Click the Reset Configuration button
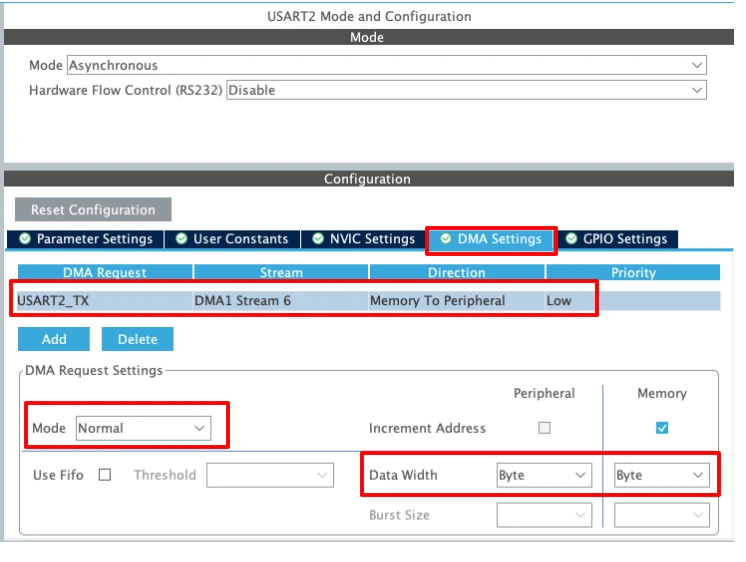 click(93, 210)
